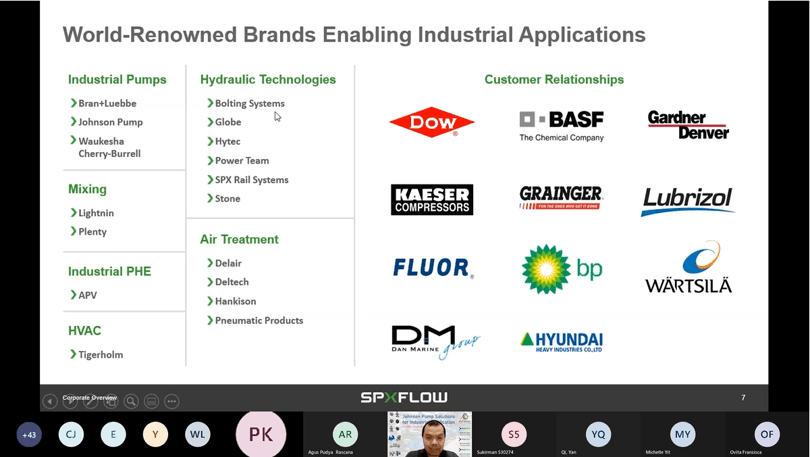Open the see all slides grid button
Viewport: 810px width, 457px height.
(111, 401)
